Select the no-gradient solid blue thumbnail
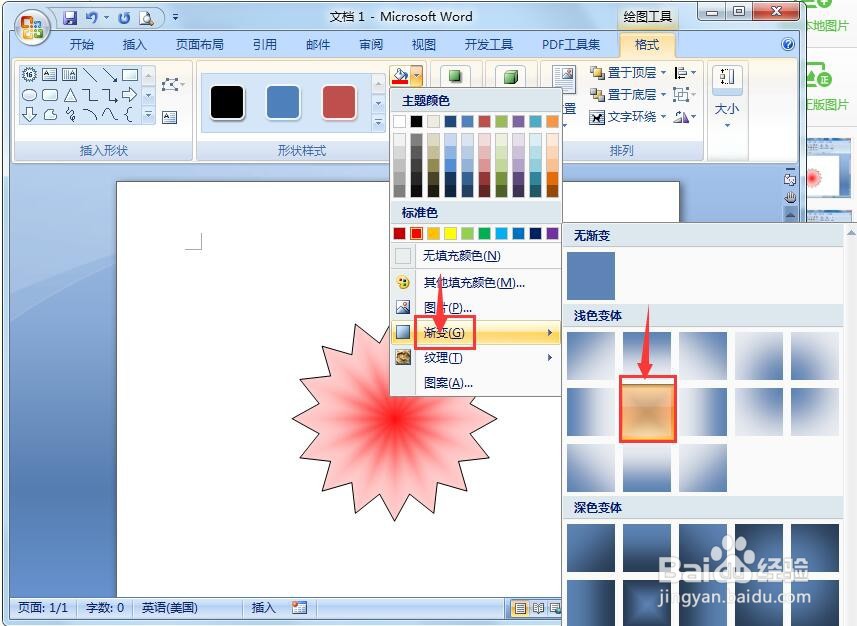Image resolution: width=857 pixels, height=626 pixels. (591, 276)
